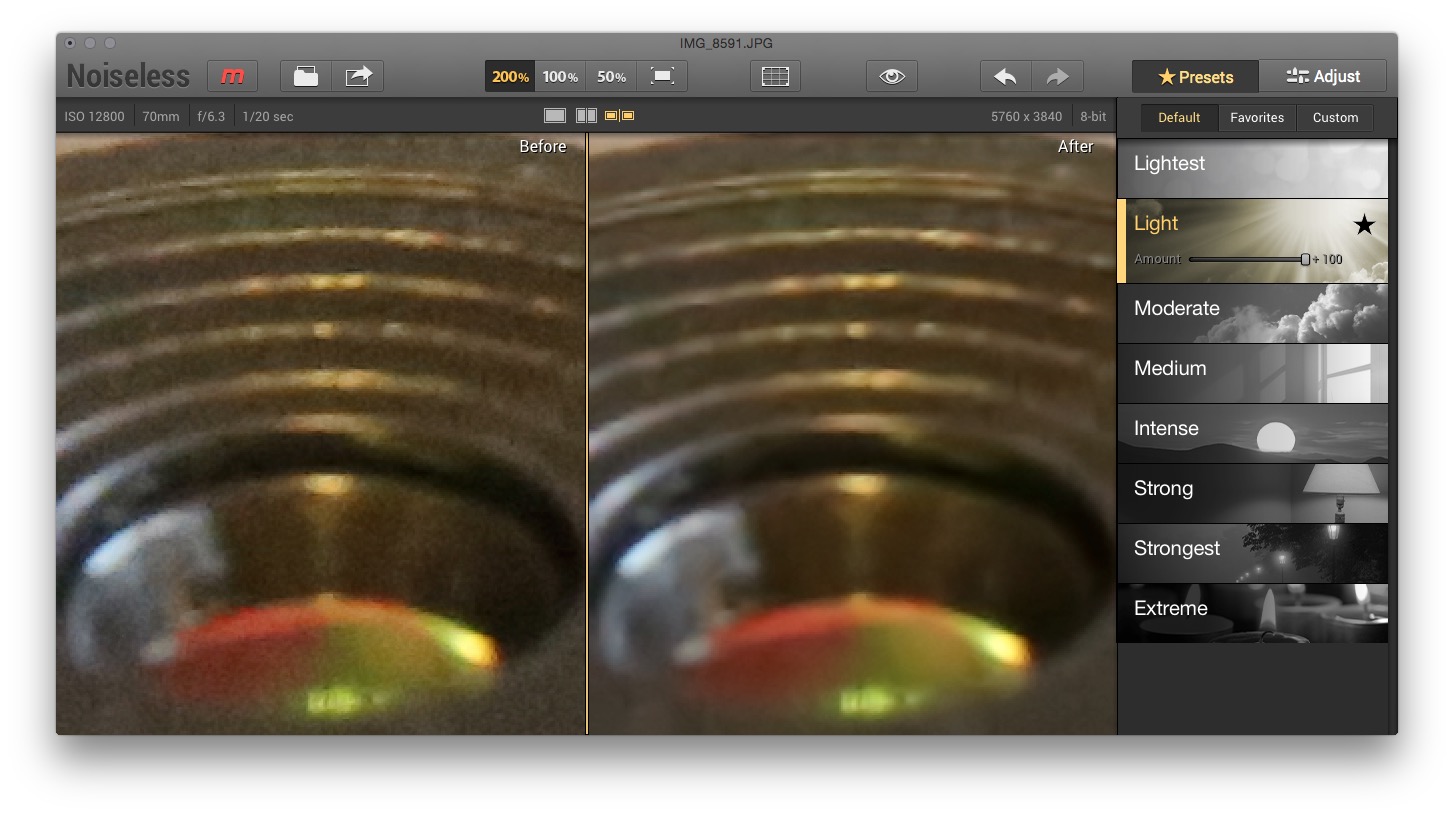Screen dimensions: 1454x815
Task: Click the eye preview icon
Action: (891, 75)
